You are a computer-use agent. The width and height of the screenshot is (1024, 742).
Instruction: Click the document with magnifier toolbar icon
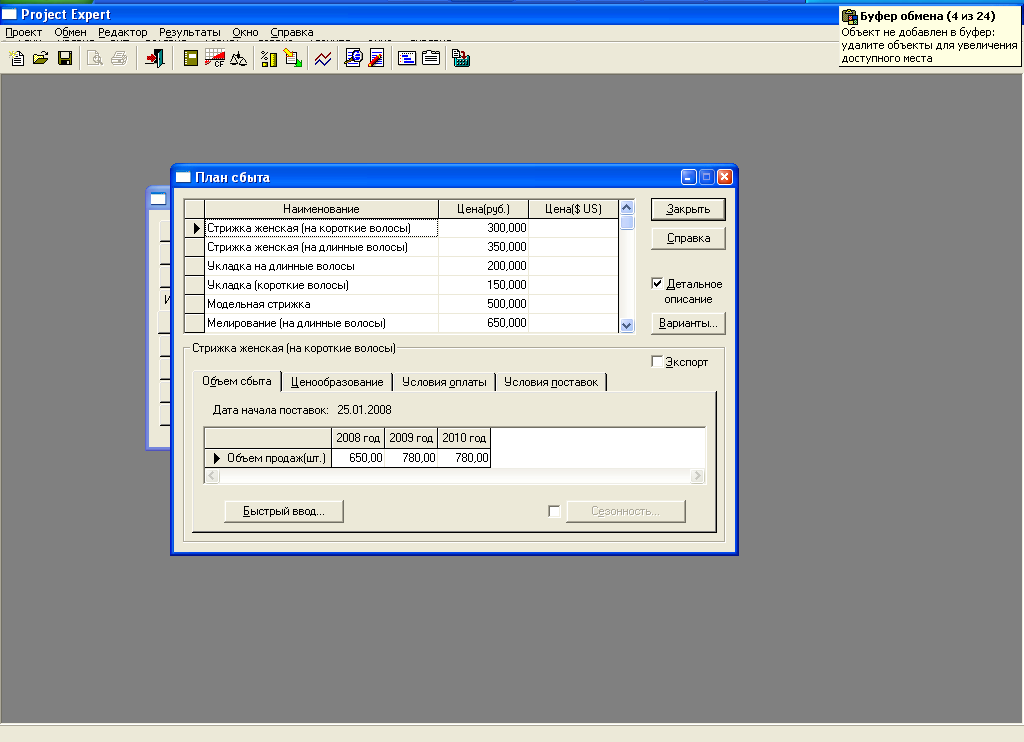point(353,59)
